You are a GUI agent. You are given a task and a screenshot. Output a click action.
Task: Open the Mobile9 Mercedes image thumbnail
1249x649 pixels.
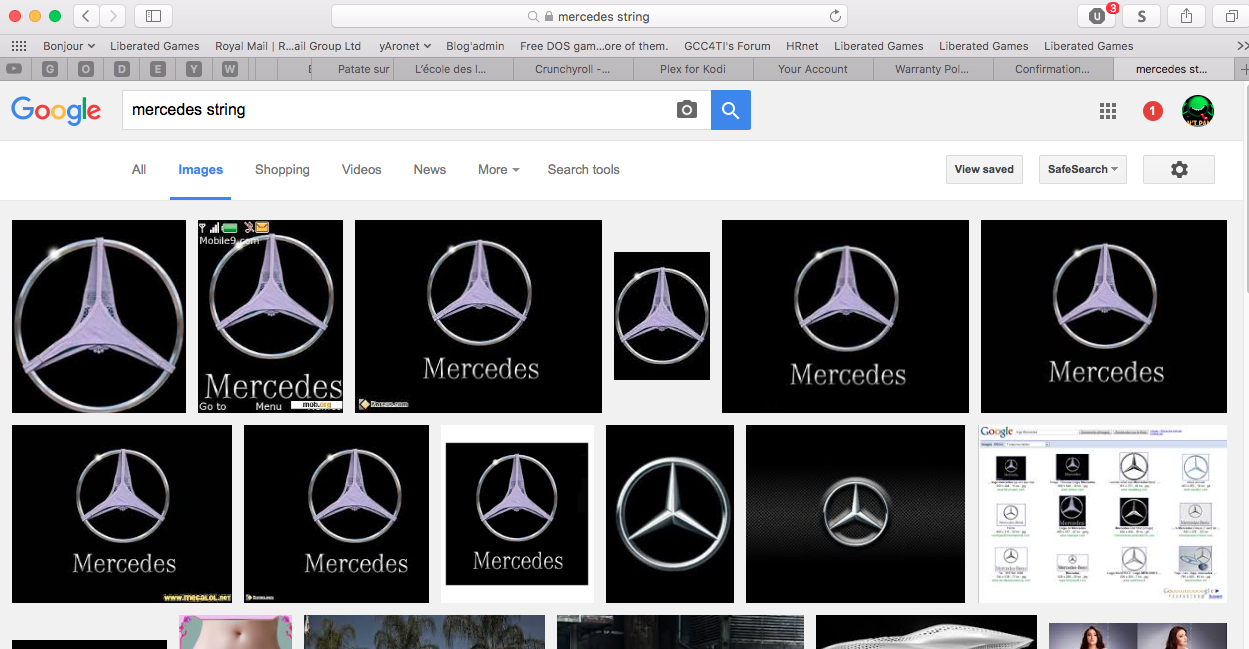(x=270, y=316)
